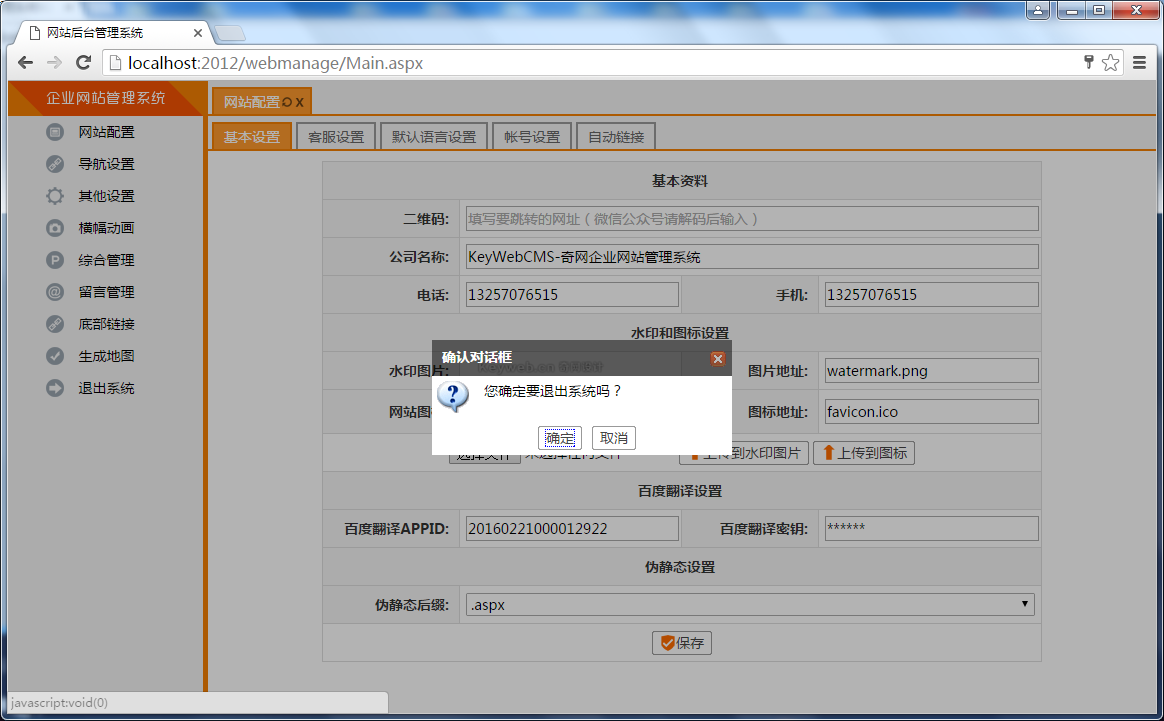Reload the page with refresh icon
Viewport: 1164px width, 721px height.
(84, 62)
